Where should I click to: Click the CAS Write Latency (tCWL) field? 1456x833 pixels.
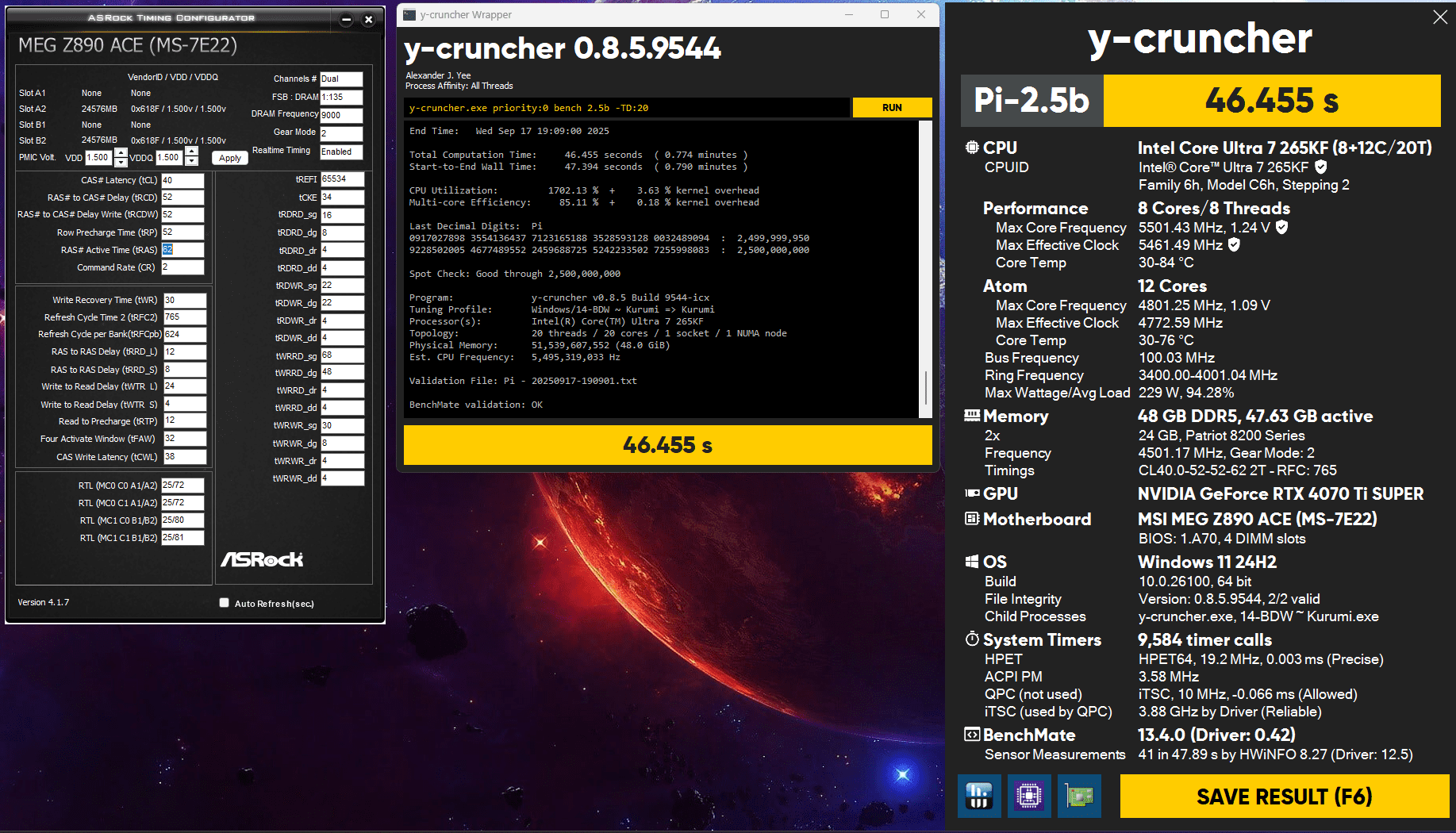point(185,457)
